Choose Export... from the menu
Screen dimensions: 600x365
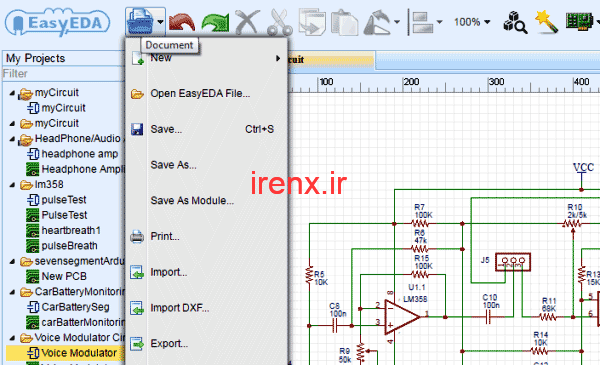coord(207,344)
